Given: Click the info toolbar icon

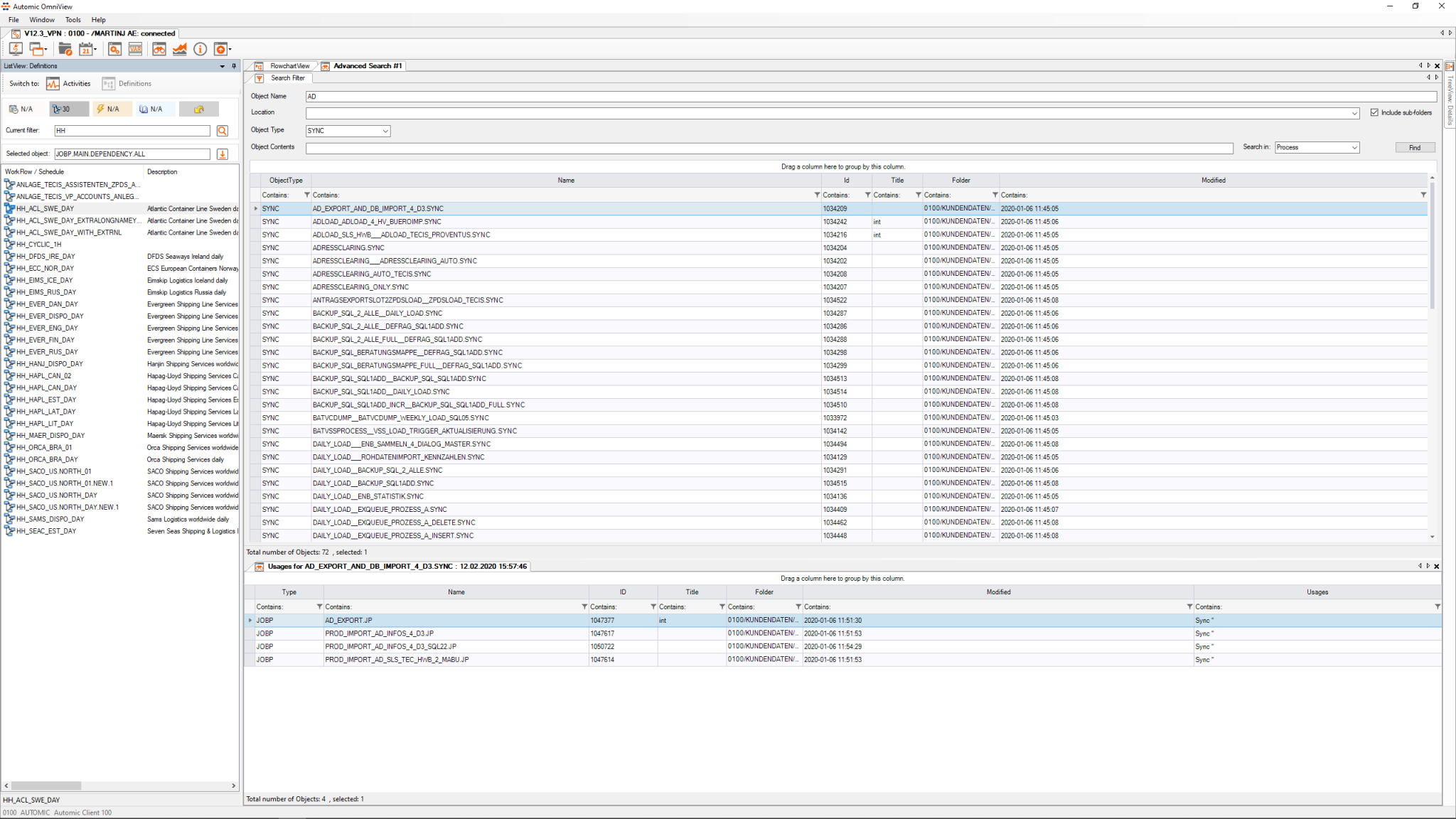Looking at the screenshot, I should 200,49.
